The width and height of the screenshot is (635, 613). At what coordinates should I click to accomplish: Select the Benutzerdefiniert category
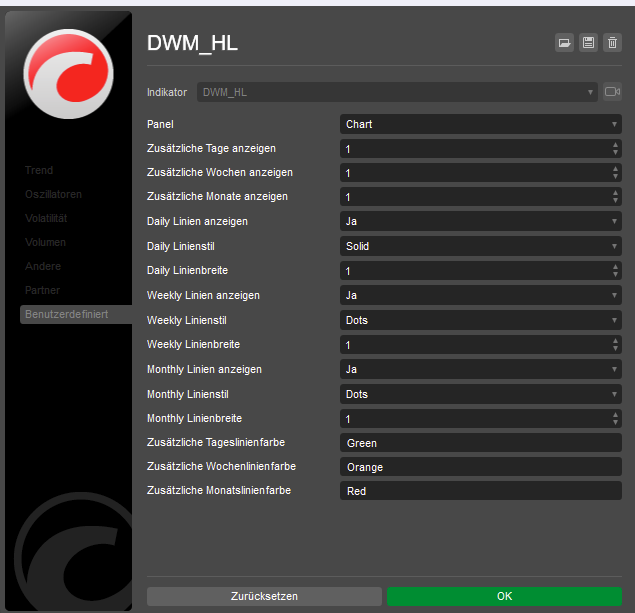66,314
